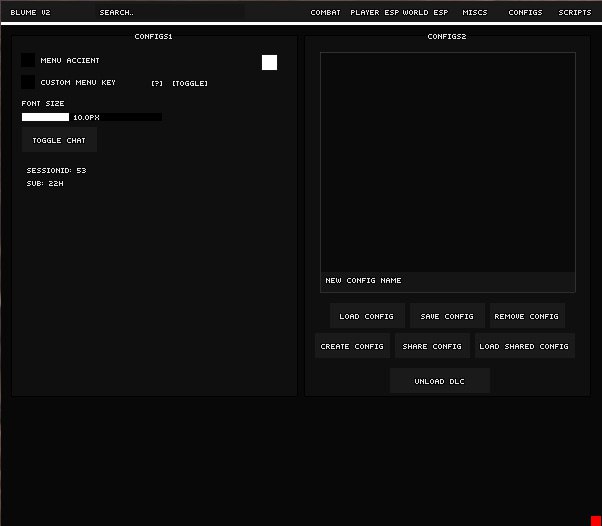This screenshot has height=526, width=602.
Task: Click the Load Config button
Action: tap(367, 316)
